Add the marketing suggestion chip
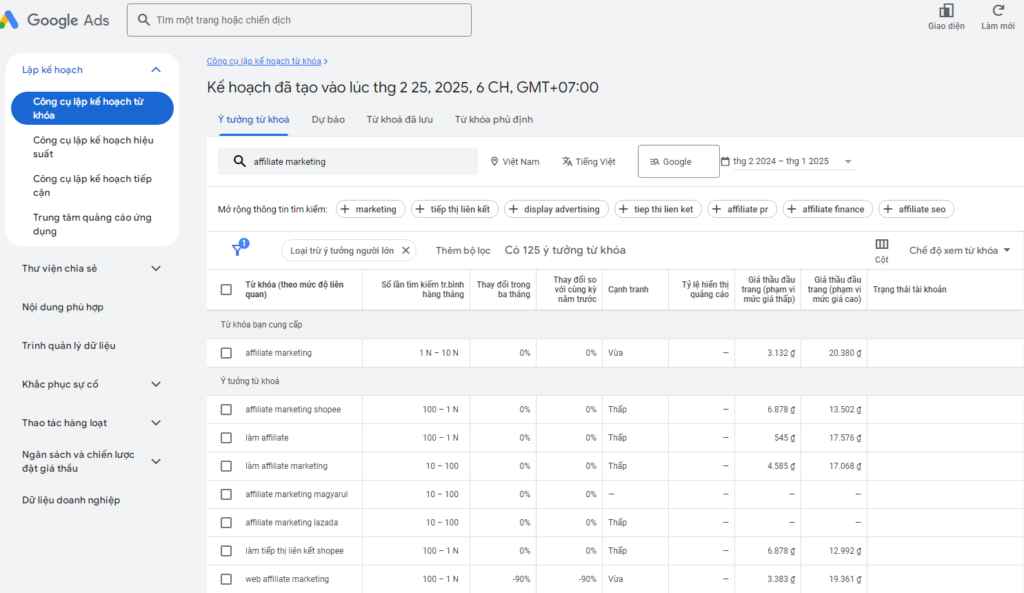 tap(370, 209)
